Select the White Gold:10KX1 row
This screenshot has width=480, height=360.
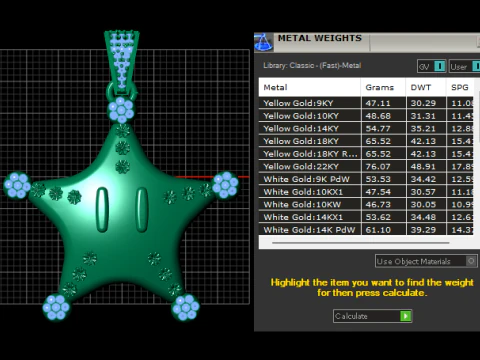point(366,192)
